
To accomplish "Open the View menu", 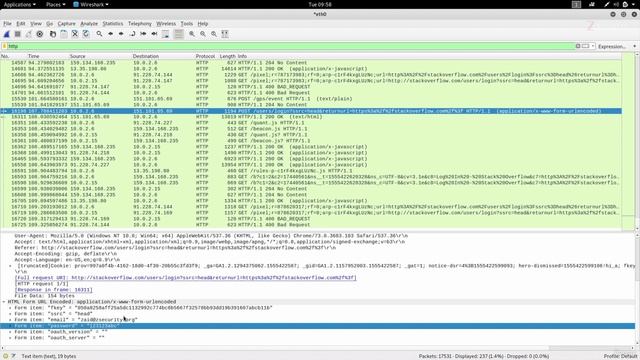I will pyautogui.click(x=36, y=24).
